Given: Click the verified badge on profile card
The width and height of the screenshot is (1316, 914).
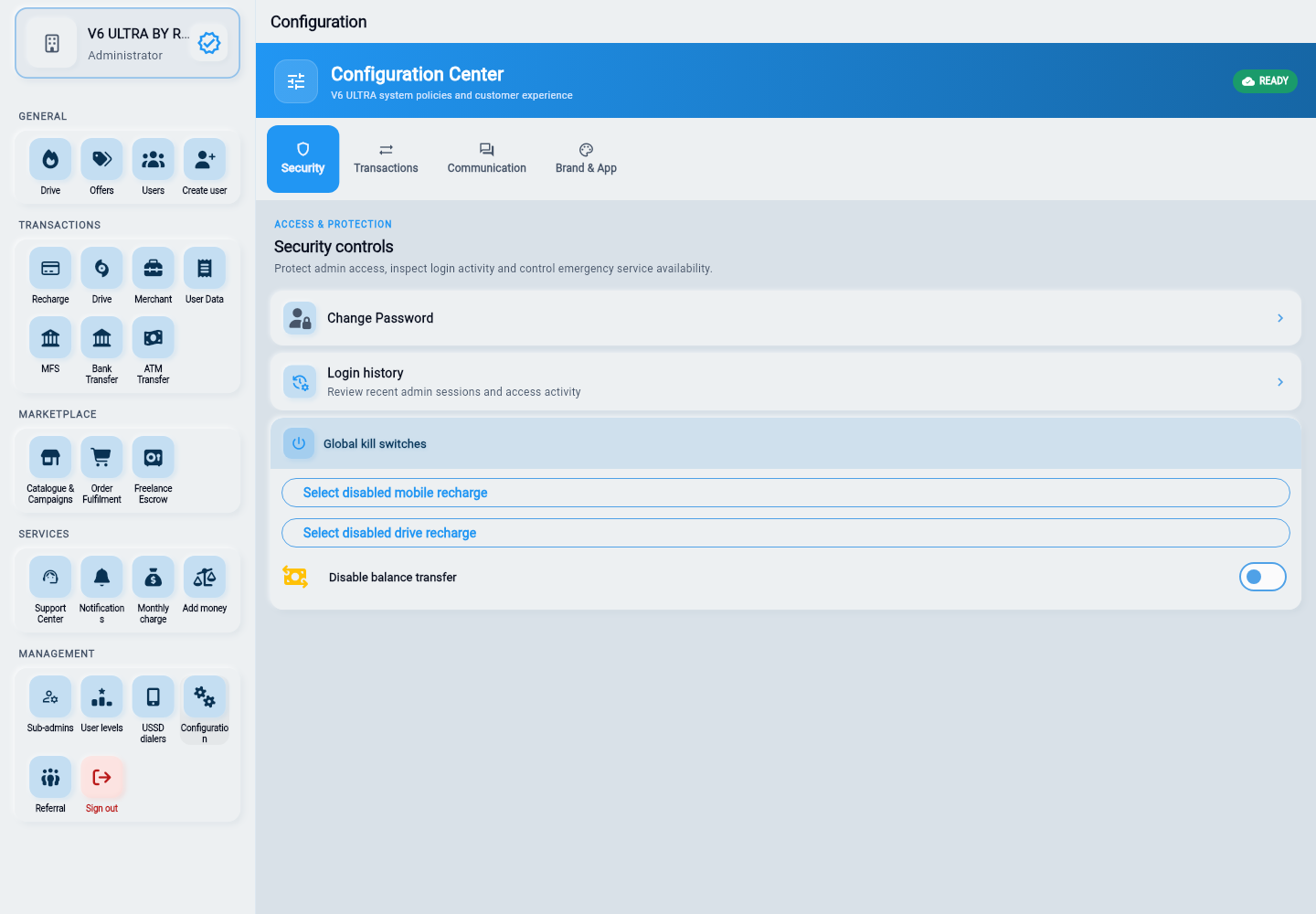Looking at the screenshot, I should (209, 43).
